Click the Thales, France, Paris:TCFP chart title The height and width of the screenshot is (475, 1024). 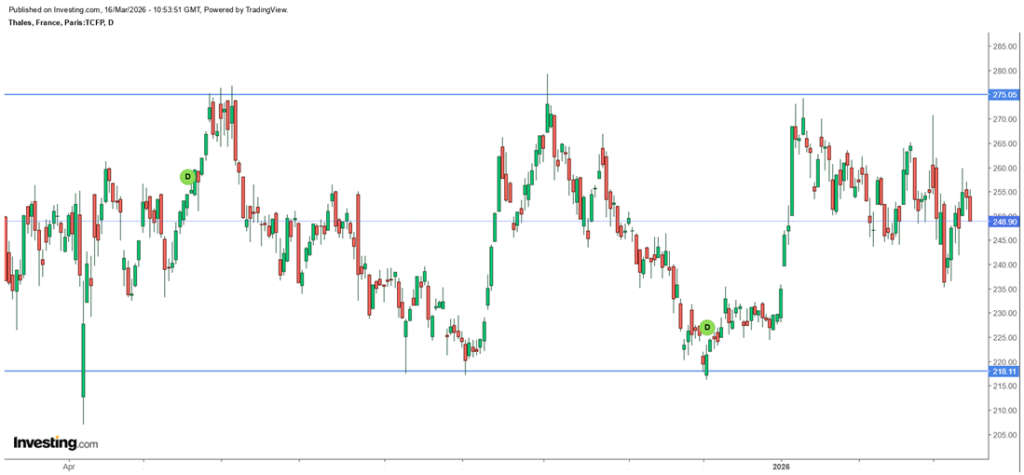pyautogui.click(x=60, y=23)
